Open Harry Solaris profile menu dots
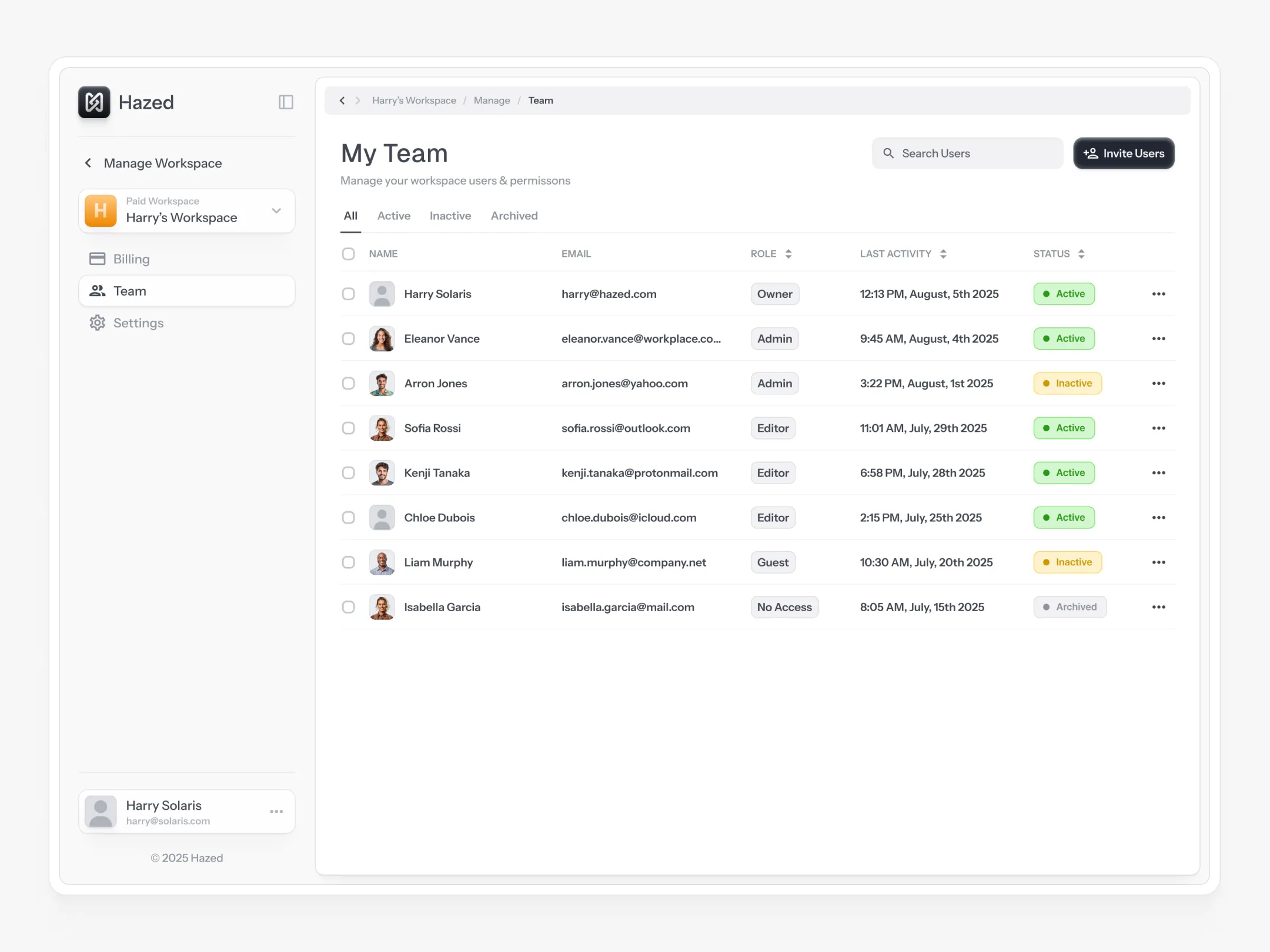Image resolution: width=1270 pixels, height=952 pixels. (276, 812)
